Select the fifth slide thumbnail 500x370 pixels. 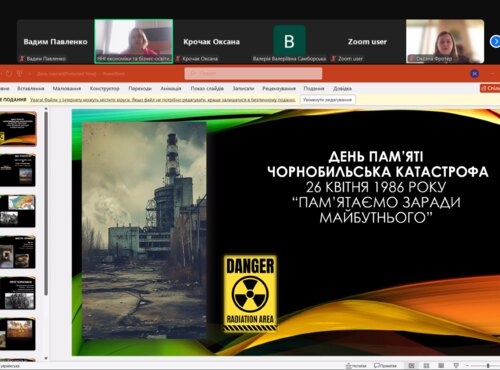tap(18, 293)
